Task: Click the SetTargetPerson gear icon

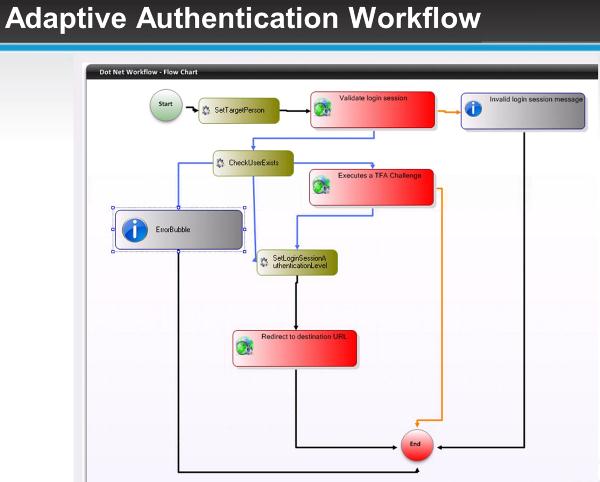Action: click(206, 111)
